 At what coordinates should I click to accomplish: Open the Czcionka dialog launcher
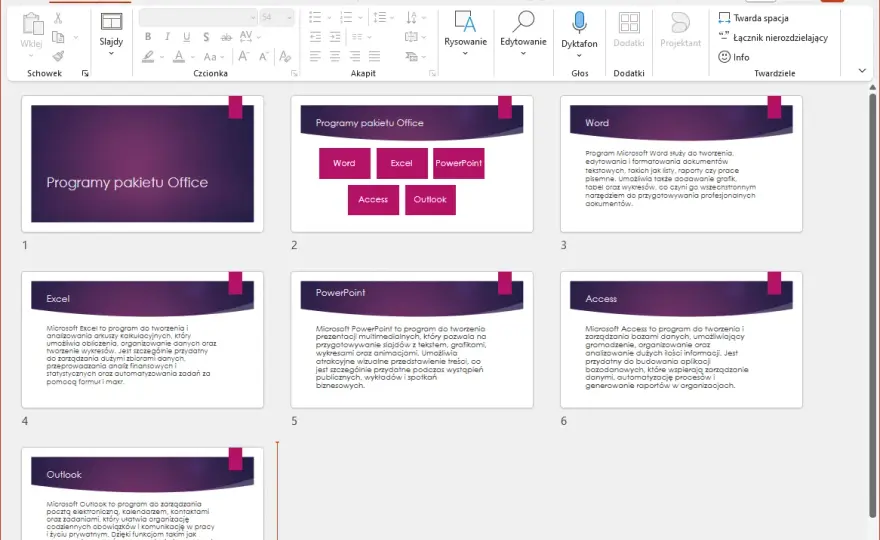click(x=294, y=74)
